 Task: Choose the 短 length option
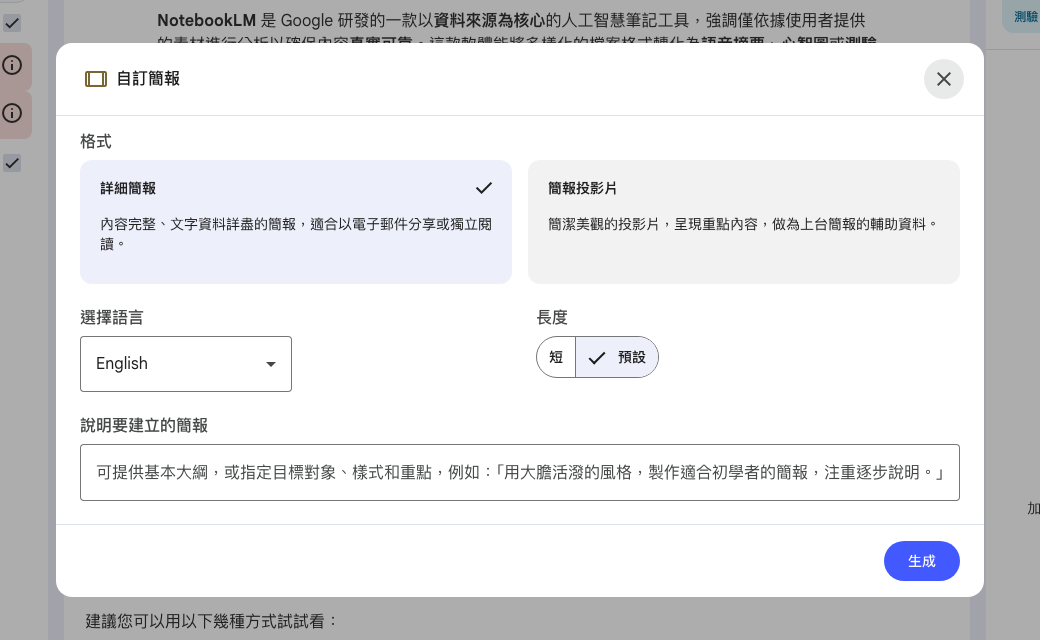point(556,357)
